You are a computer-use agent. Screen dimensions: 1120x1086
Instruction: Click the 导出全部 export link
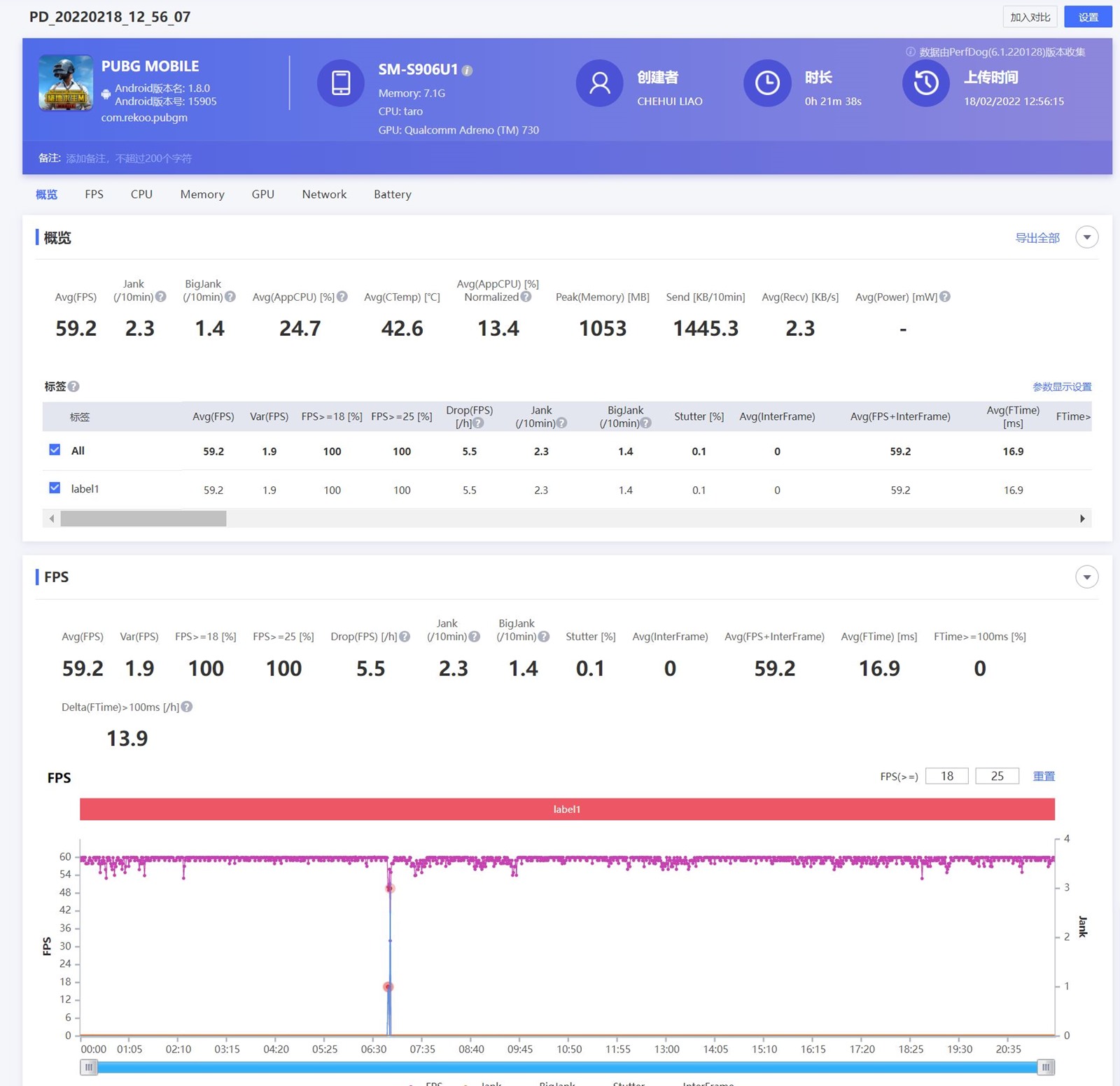pos(1037,238)
